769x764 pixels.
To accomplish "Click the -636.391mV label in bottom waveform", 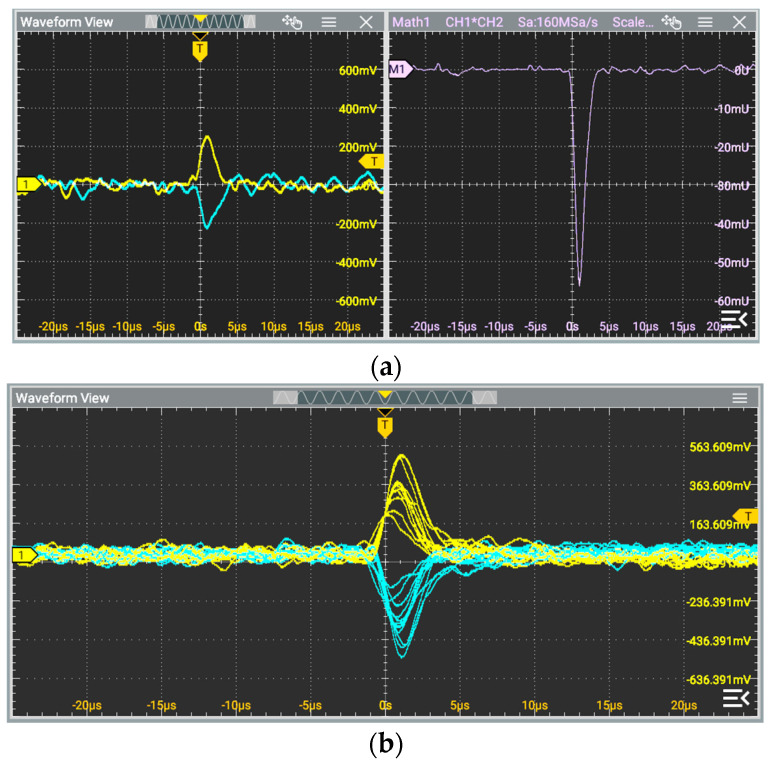I will coord(718,680).
